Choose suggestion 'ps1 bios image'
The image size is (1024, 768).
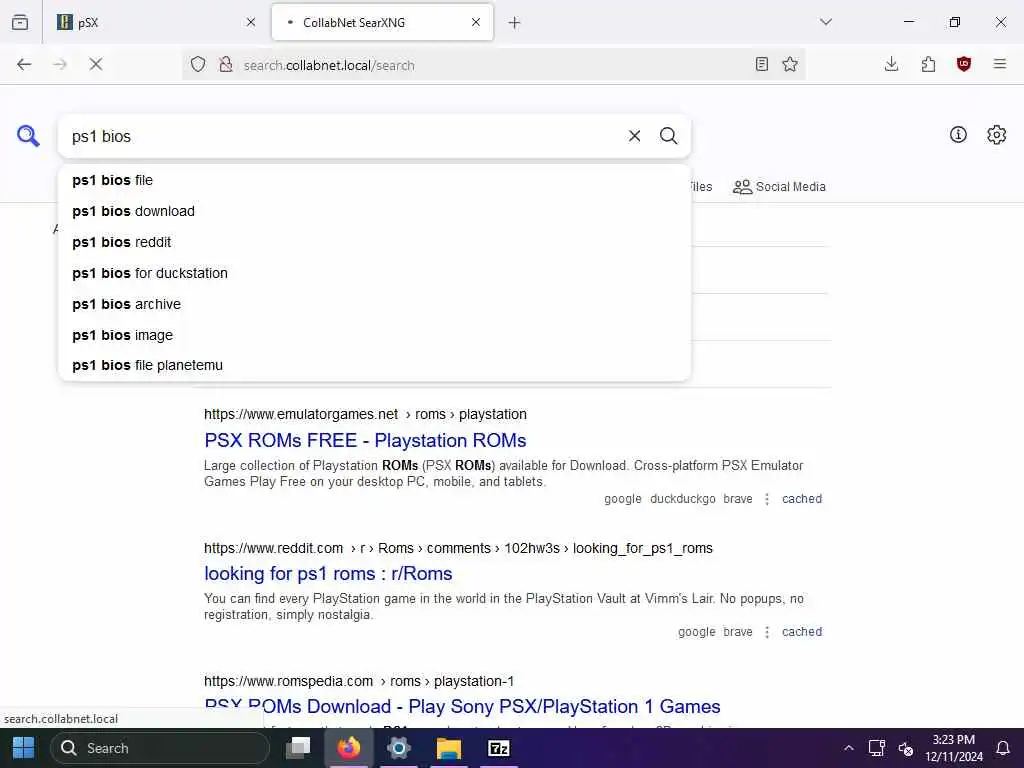(374, 335)
